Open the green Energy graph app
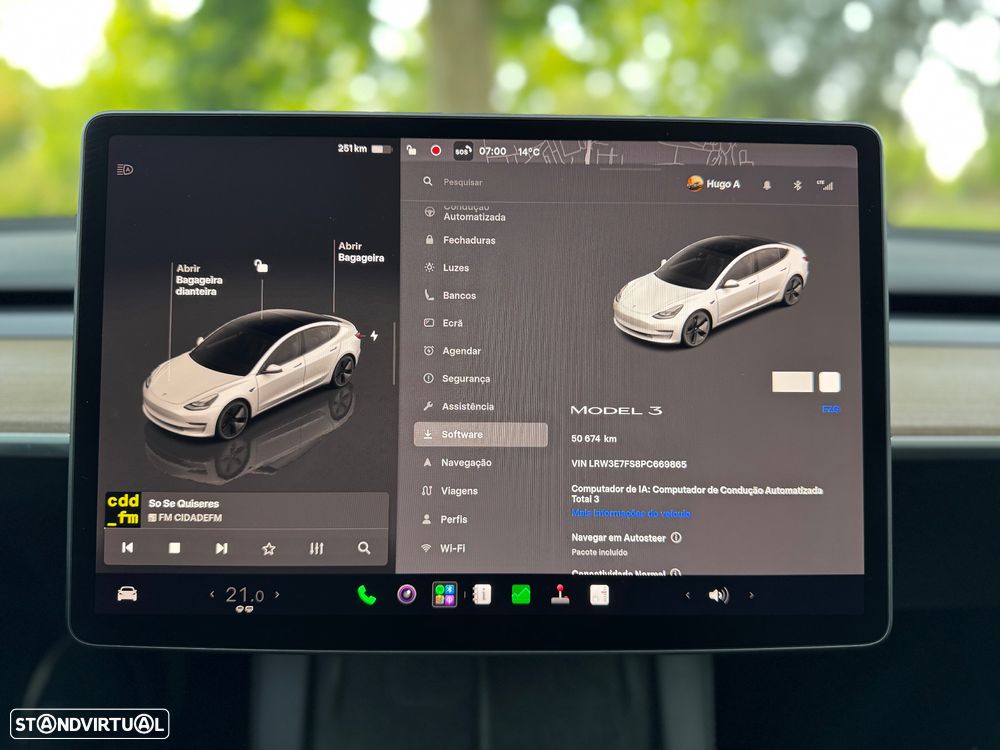The width and height of the screenshot is (1000, 750). coord(521,594)
